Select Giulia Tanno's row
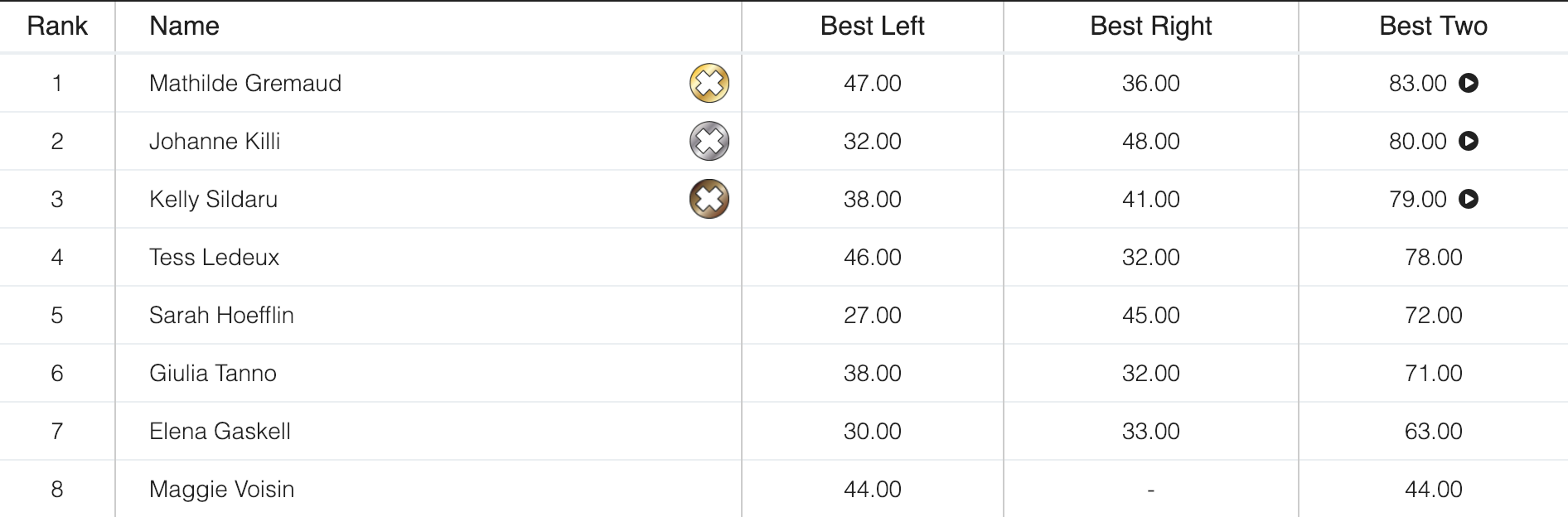Image resolution: width=1568 pixels, height=517 pixels. [212, 373]
